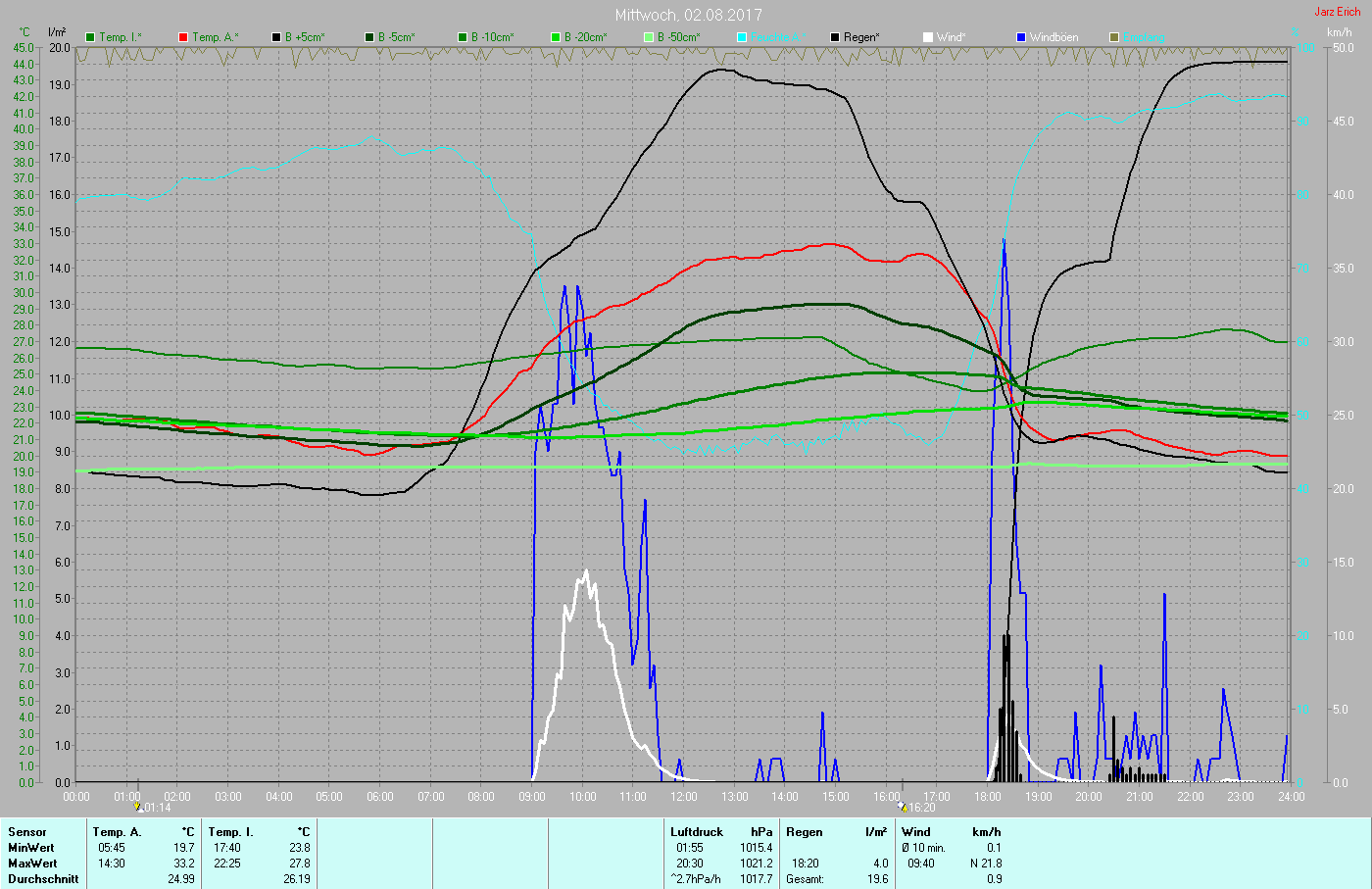Select the blue Windböen legend square
The width and height of the screenshot is (1372, 889).
pos(1021,37)
